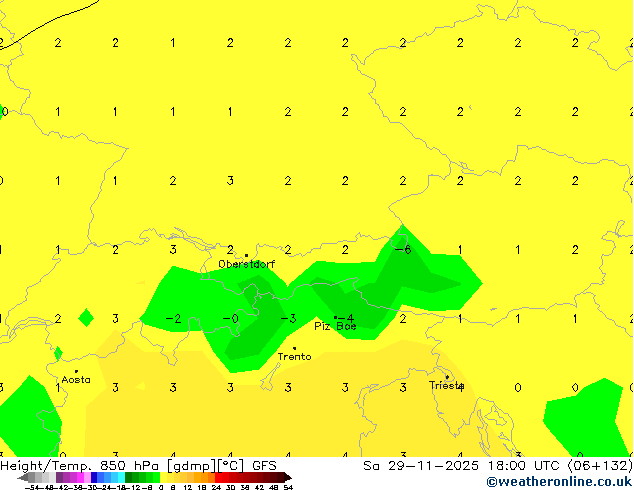Click the dot marker at Piz Boe
The width and height of the screenshot is (634, 490).
point(335,317)
